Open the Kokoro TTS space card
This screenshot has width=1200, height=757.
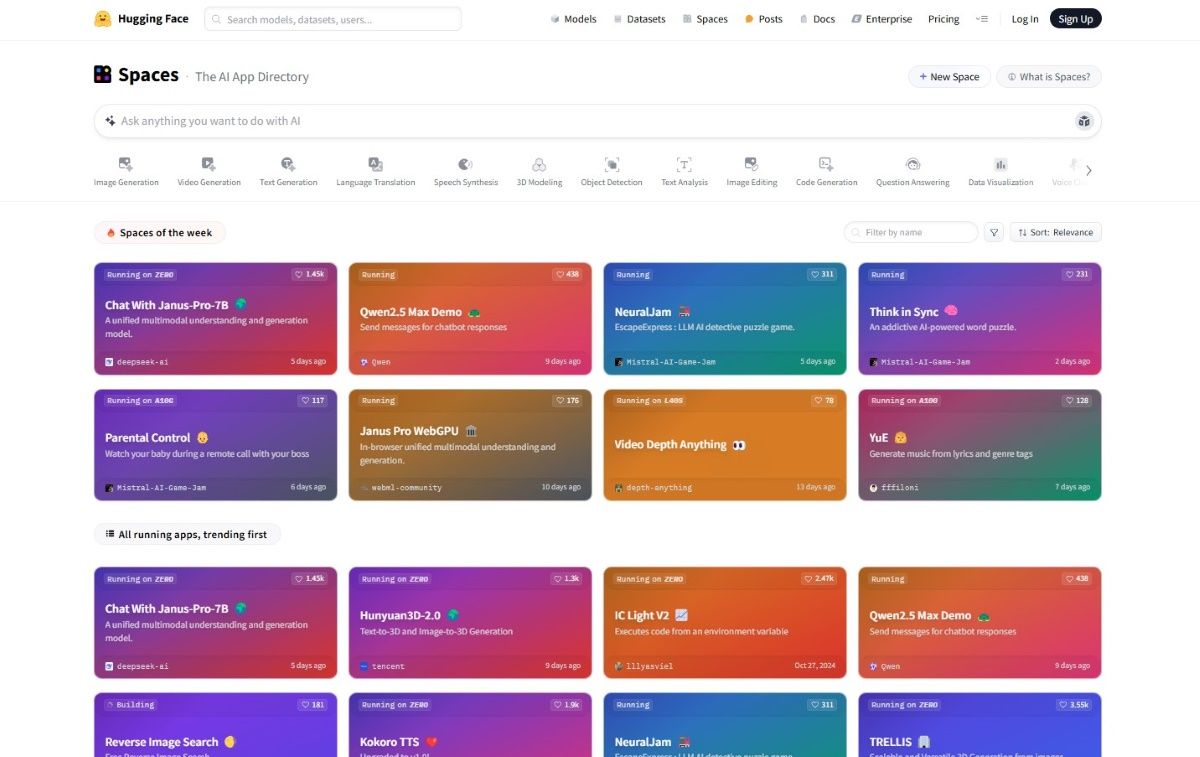tap(470, 725)
